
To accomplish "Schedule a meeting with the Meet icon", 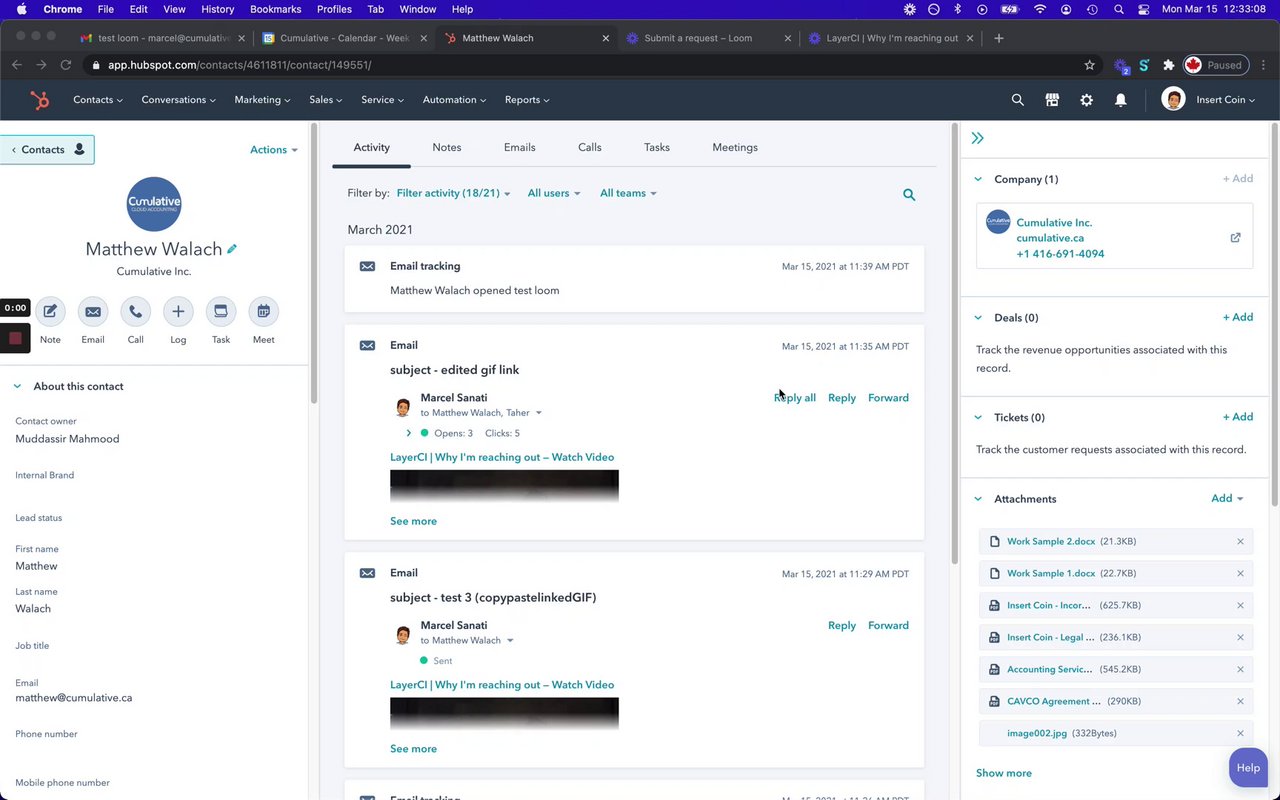I will (263, 312).
